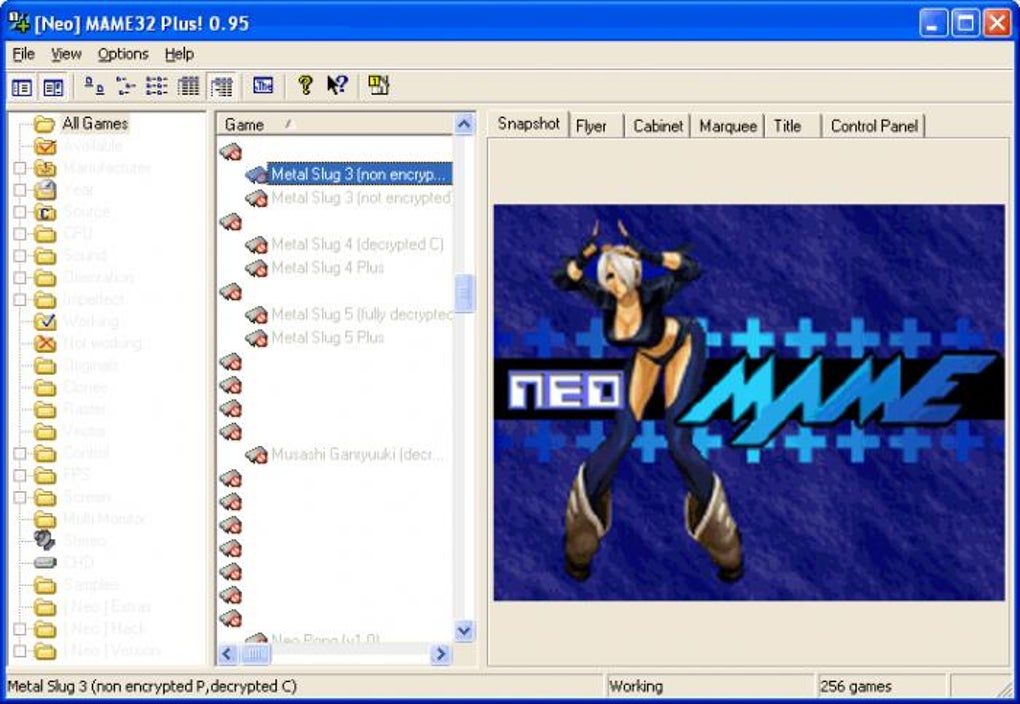1020x704 pixels.
Task: Expand the Source folder tree node
Action: tap(20, 212)
